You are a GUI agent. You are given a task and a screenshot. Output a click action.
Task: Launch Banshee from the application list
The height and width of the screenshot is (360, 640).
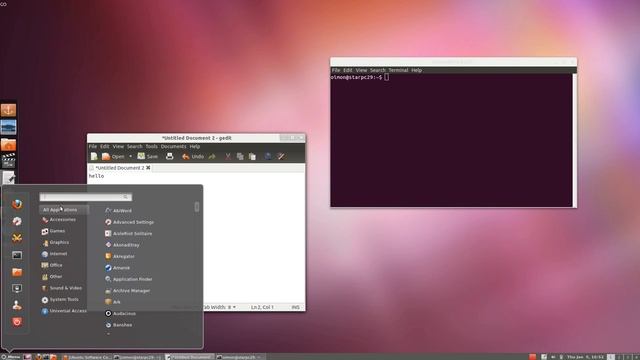[118, 325]
